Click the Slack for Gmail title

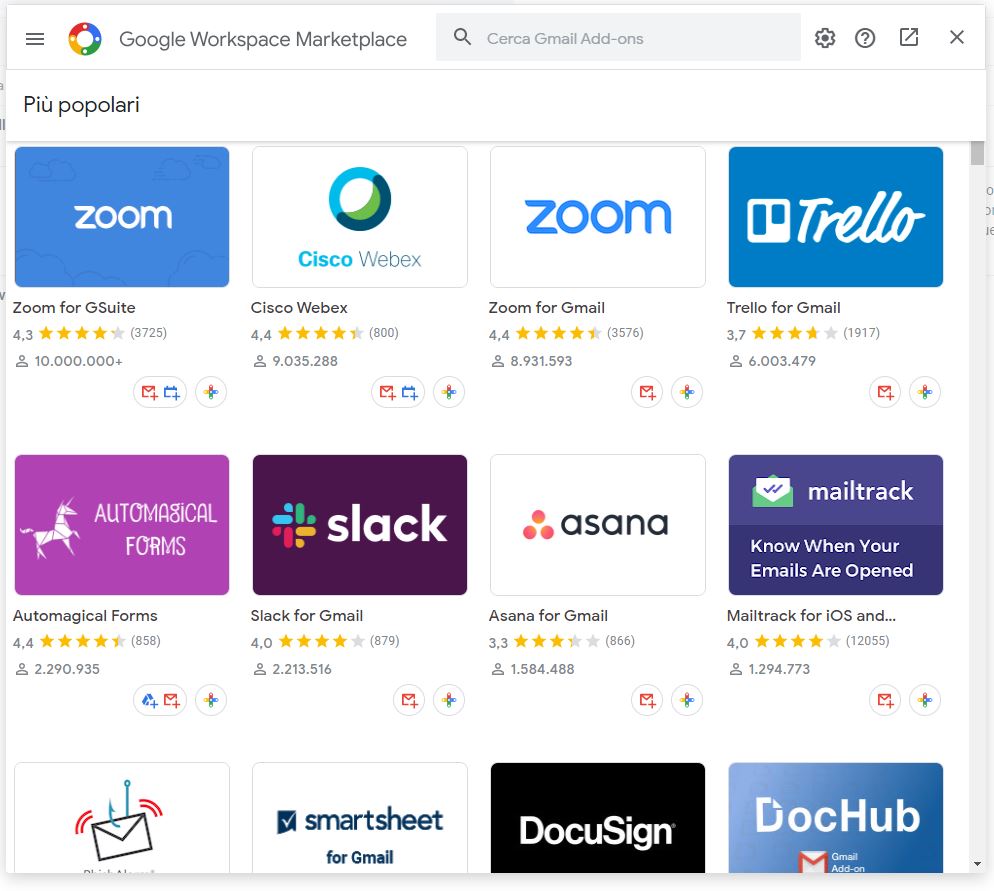[307, 616]
